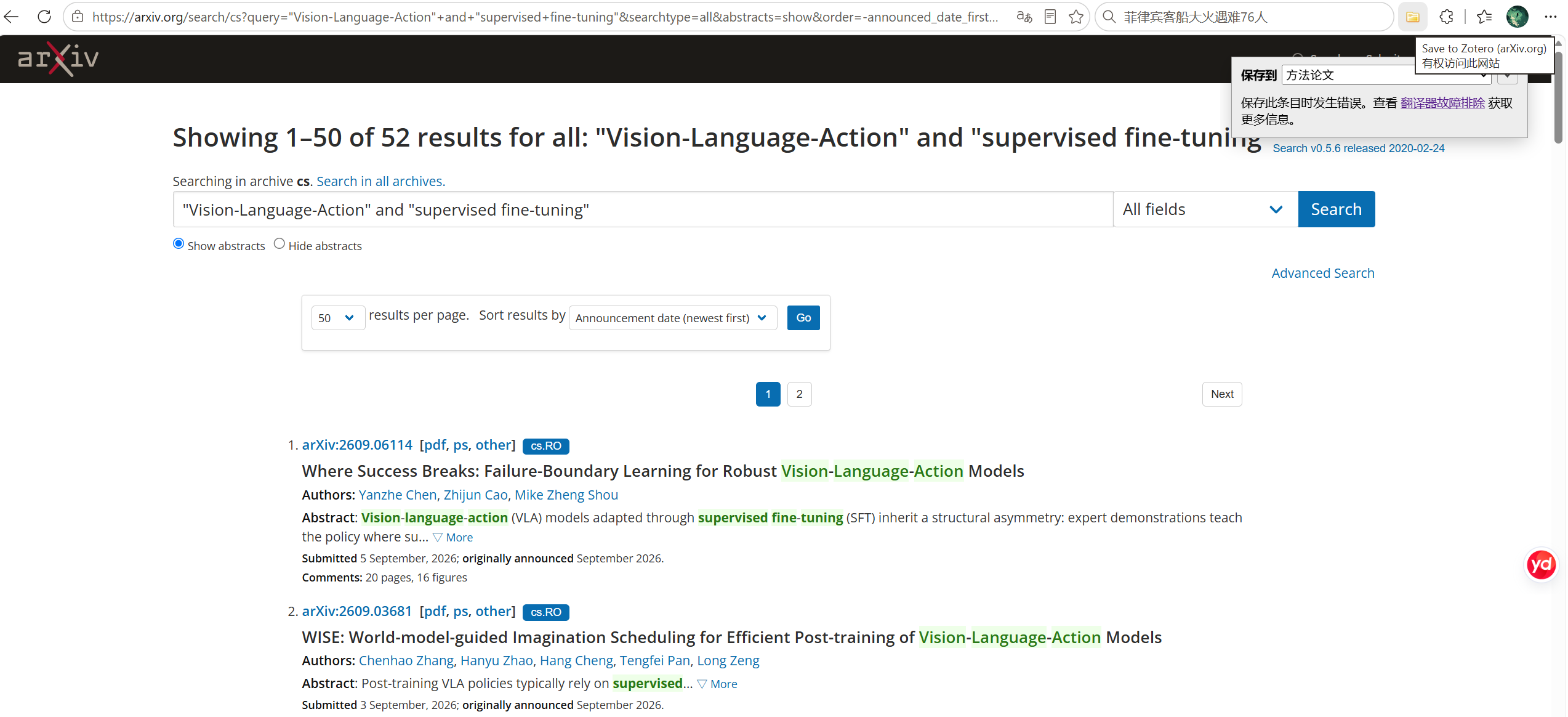The image size is (1568, 717).
Task: Click the translate page icon in address bar
Action: click(x=1024, y=17)
